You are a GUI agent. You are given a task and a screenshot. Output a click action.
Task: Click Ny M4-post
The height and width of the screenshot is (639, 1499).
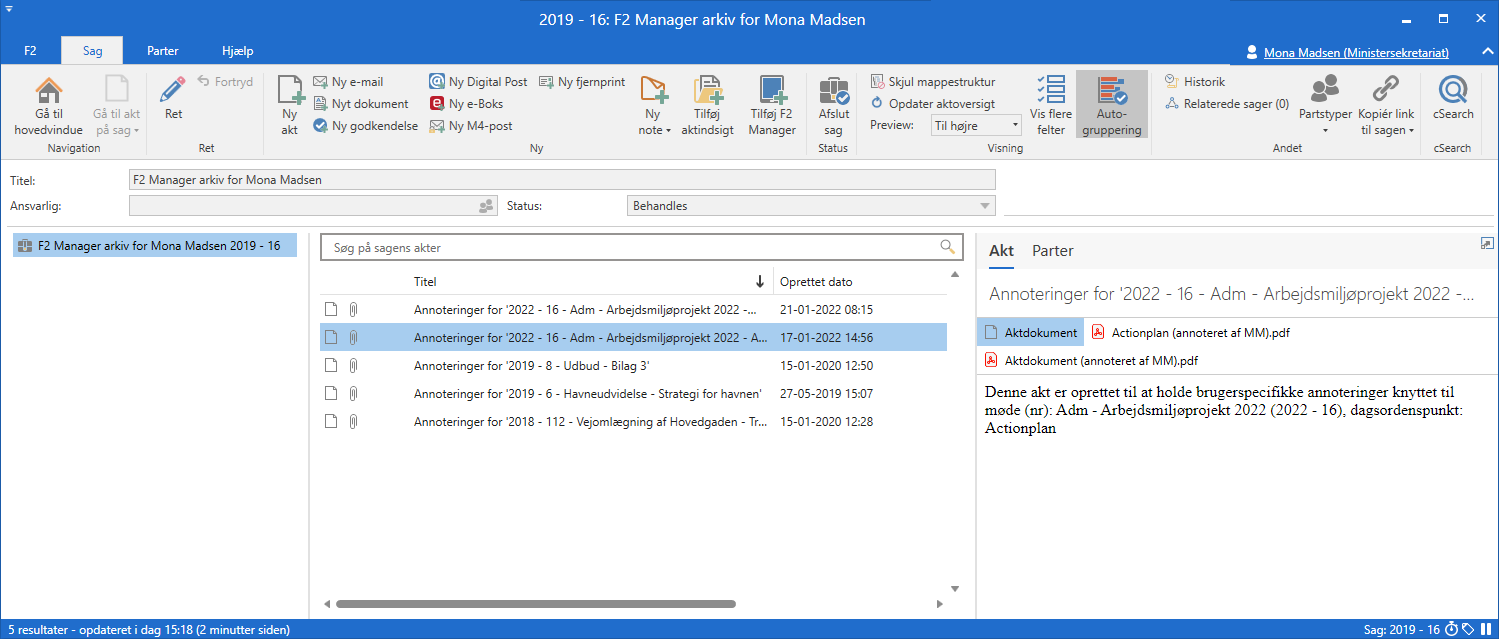pyautogui.click(x=470, y=126)
